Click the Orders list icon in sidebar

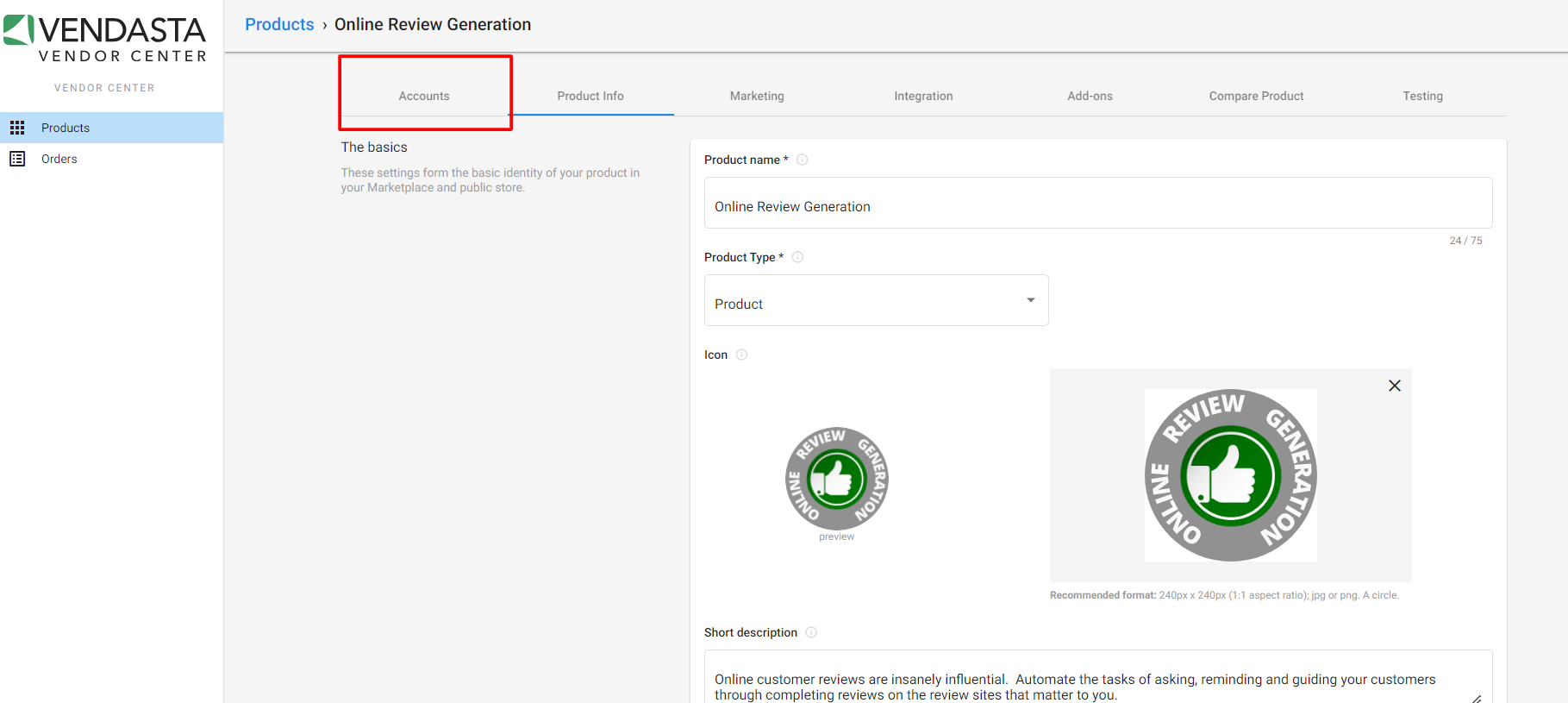pyautogui.click(x=17, y=159)
